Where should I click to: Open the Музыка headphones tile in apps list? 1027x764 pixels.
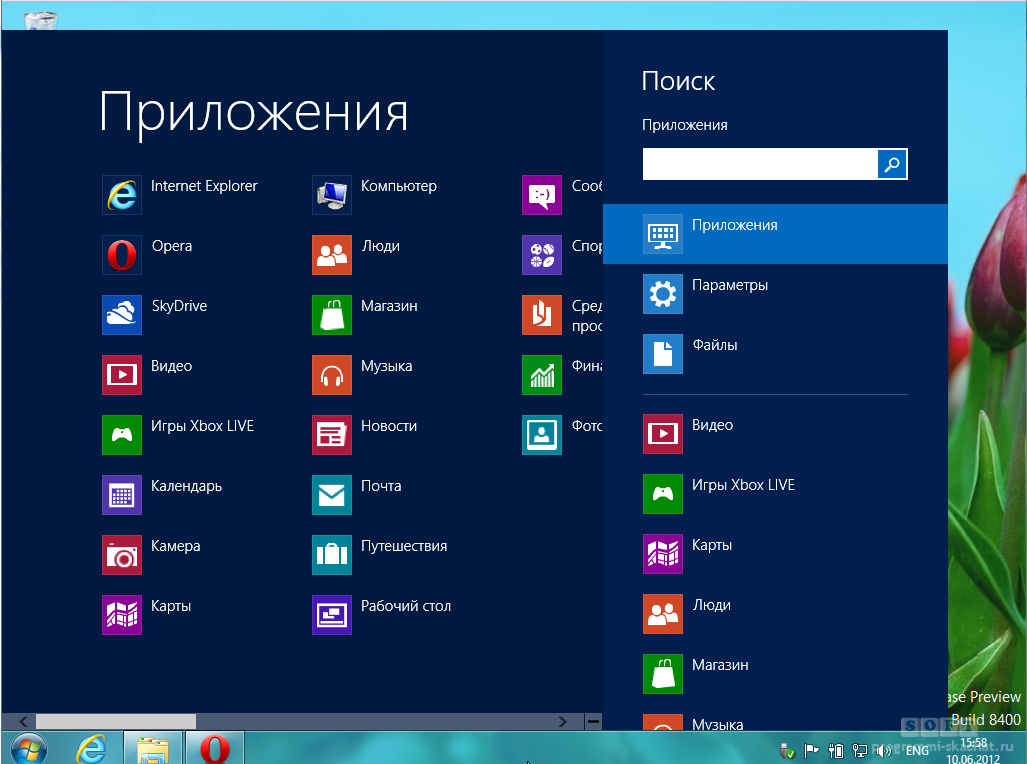click(x=331, y=375)
